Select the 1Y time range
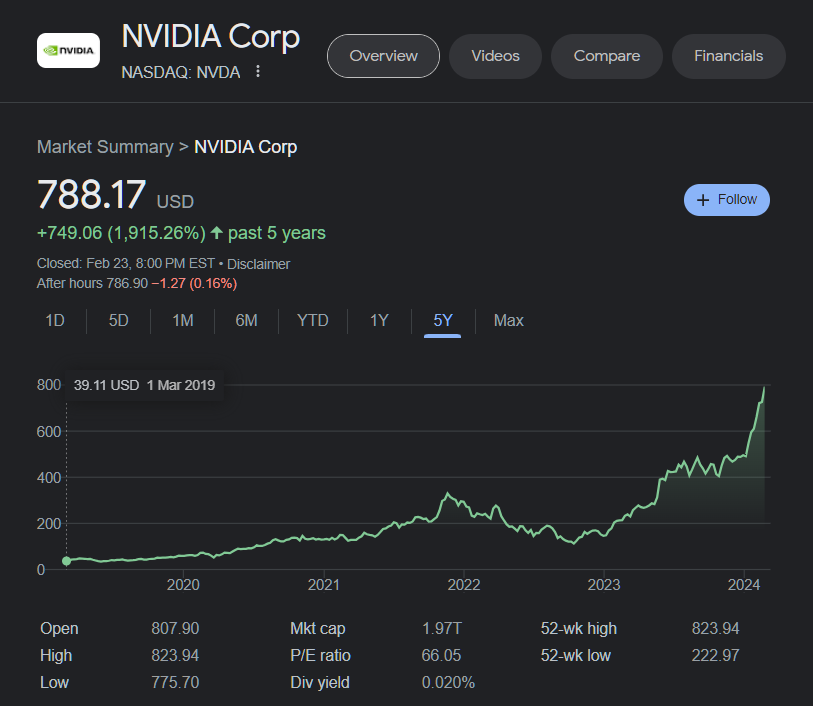 pos(379,320)
